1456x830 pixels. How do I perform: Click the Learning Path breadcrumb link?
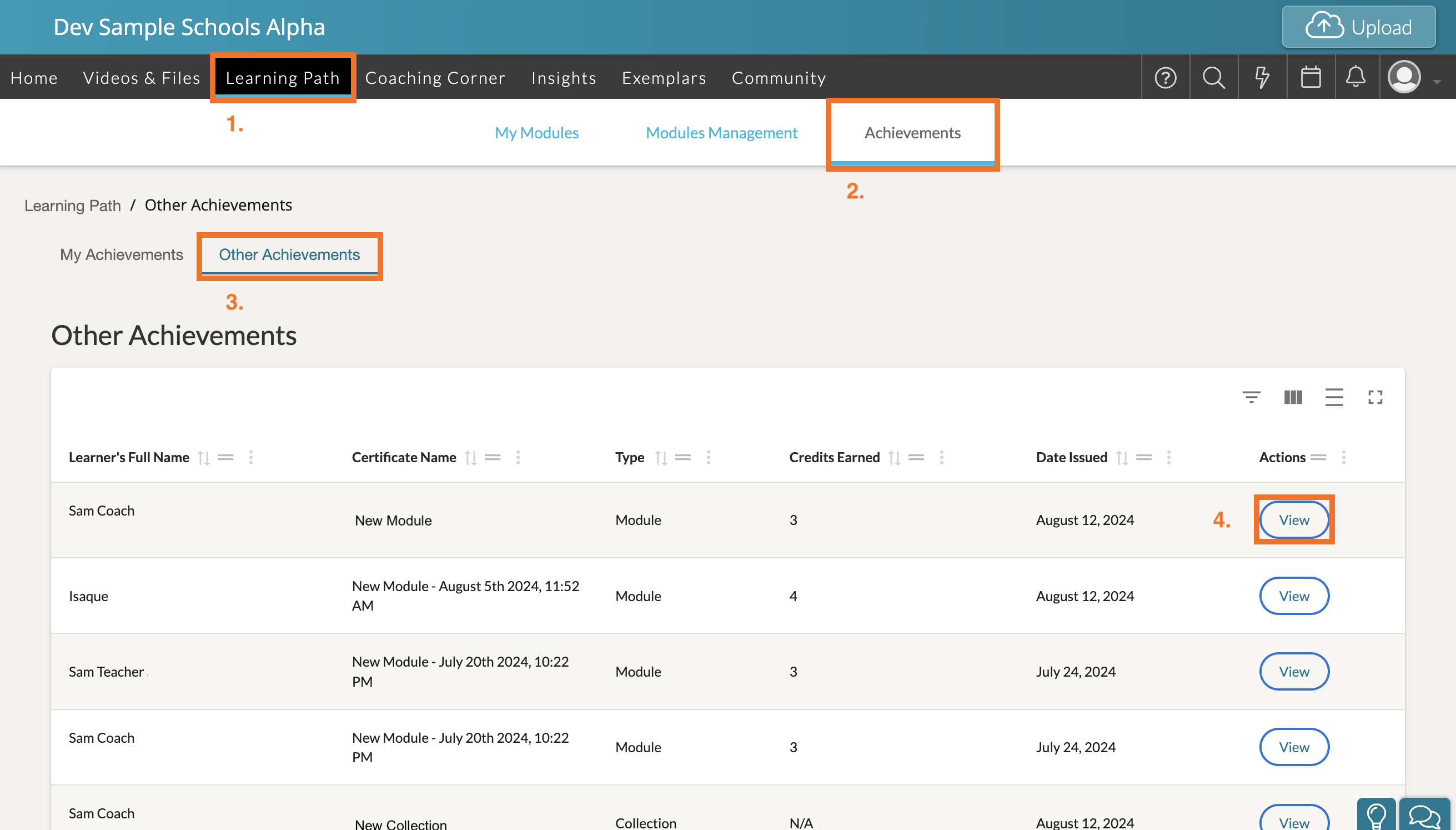tap(72, 206)
